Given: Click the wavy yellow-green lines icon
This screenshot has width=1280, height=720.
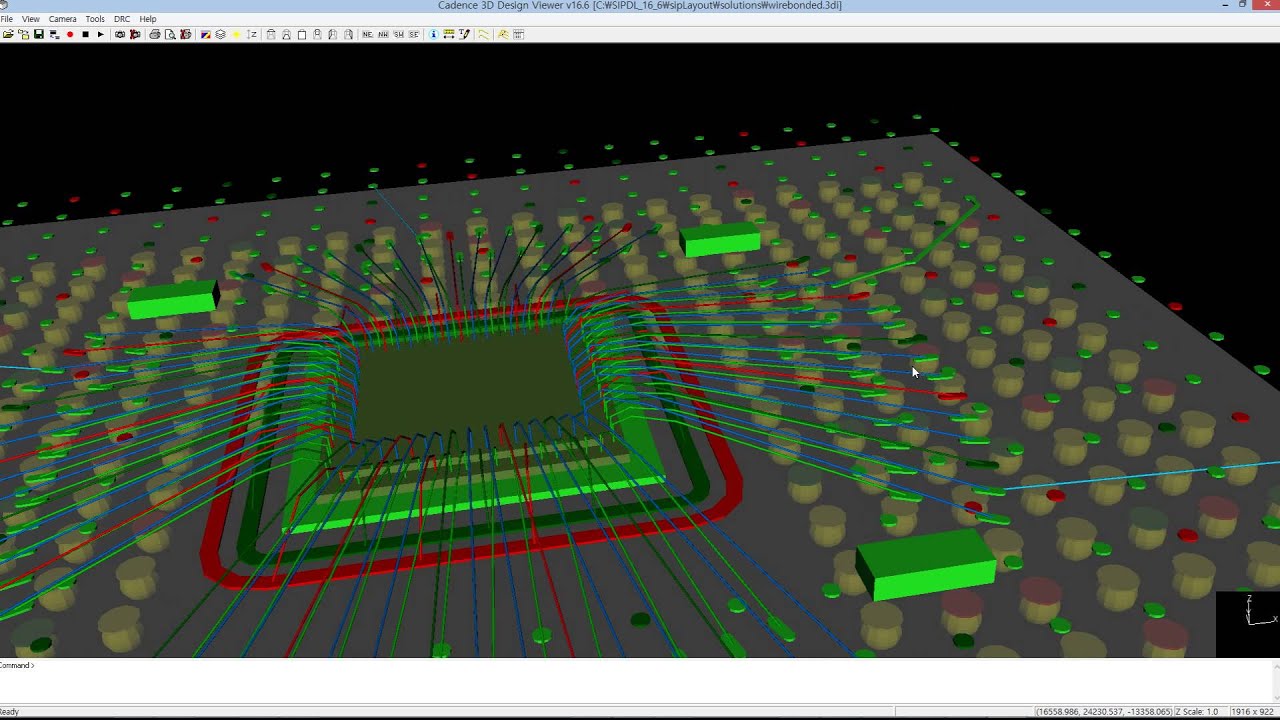Looking at the screenshot, I should [484, 34].
